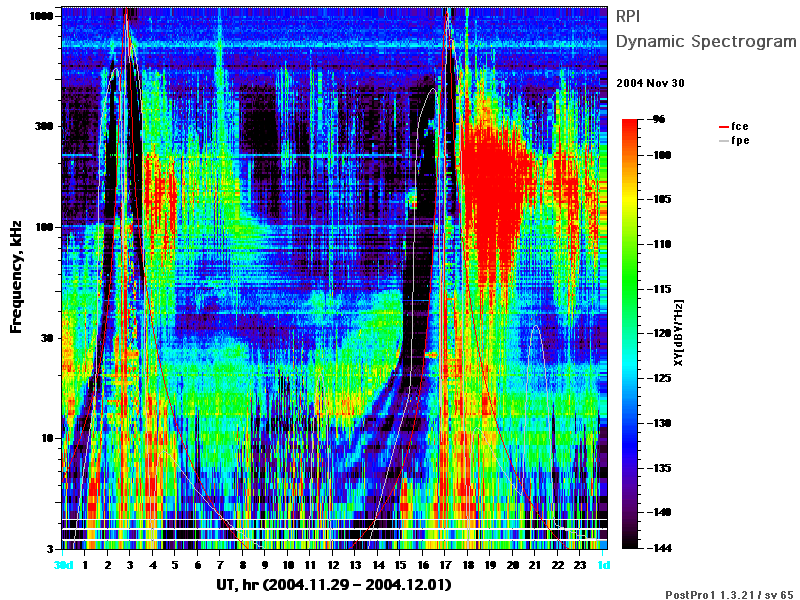Click the RPI title text
The image size is (800, 600).
[628, 16]
